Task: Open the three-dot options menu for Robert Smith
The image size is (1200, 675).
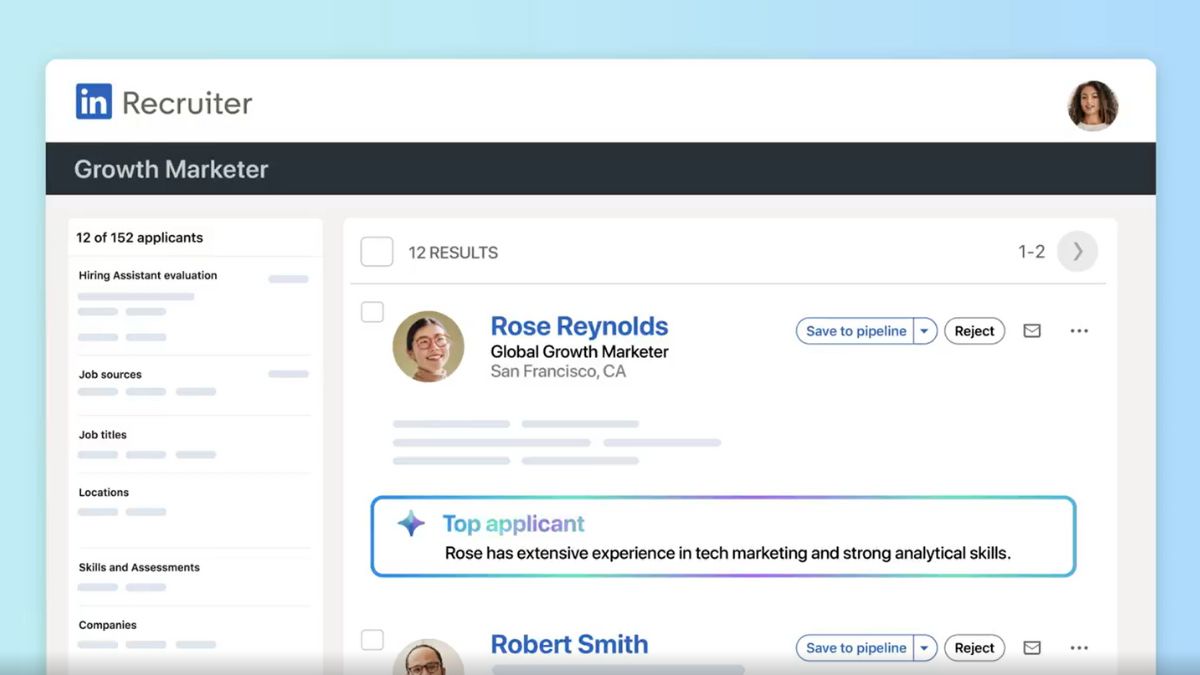Action: coord(1078,648)
